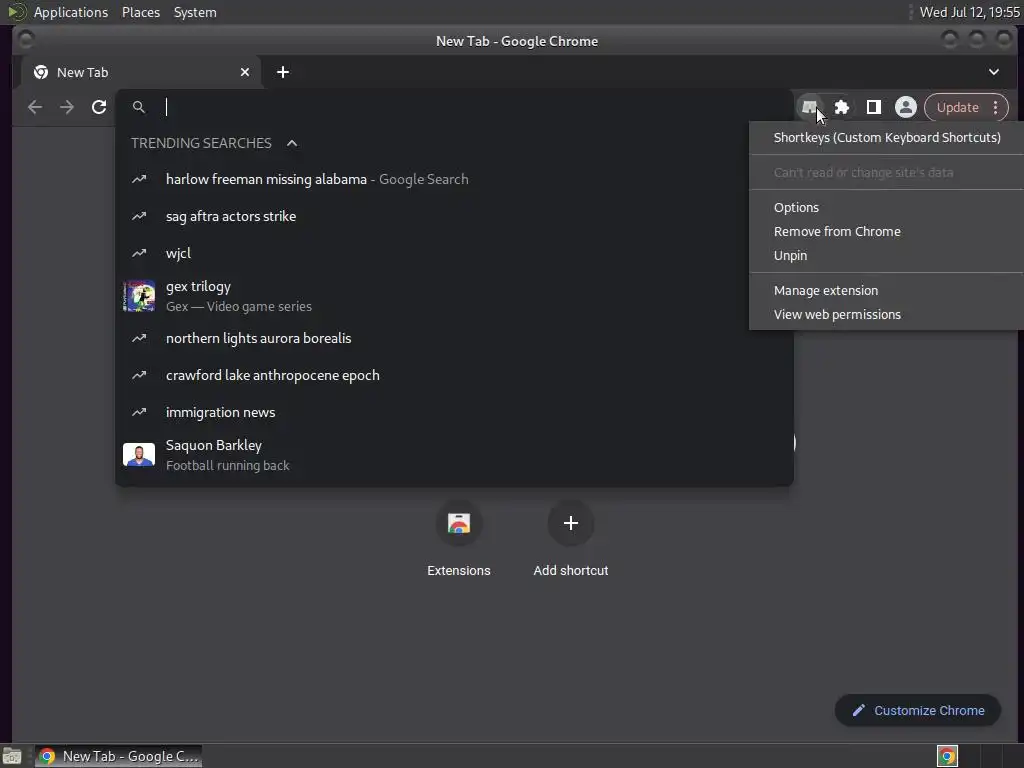This screenshot has width=1024, height=768.
Task: Select View web permissions
Action: pos(887,315)
